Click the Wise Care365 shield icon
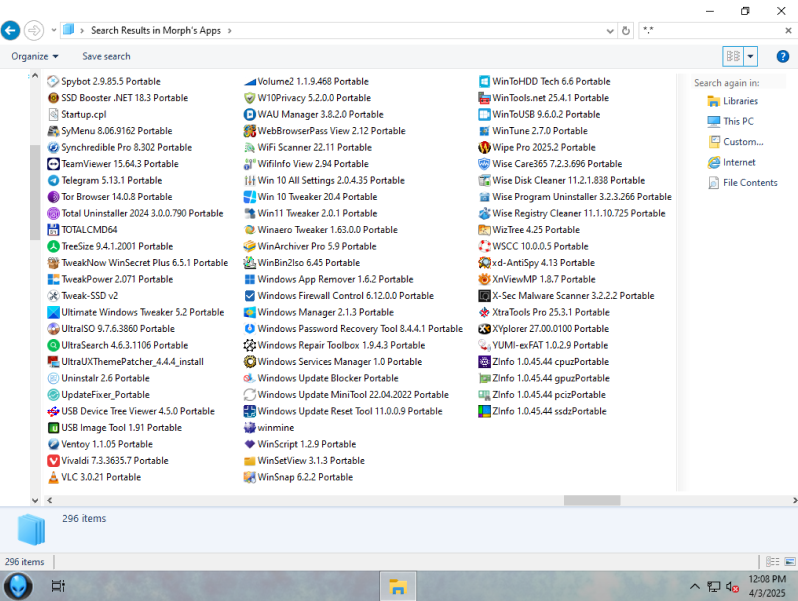 pos(484,164)
